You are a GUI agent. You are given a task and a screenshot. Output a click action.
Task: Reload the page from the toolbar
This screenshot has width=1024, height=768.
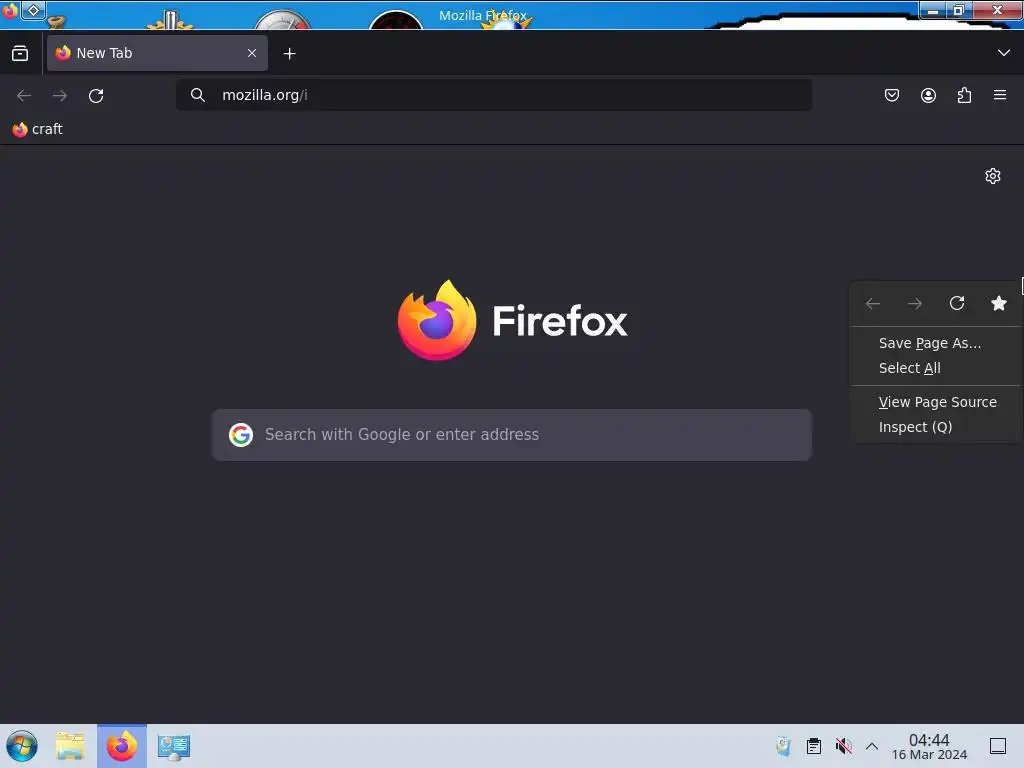tap(96, 95)
